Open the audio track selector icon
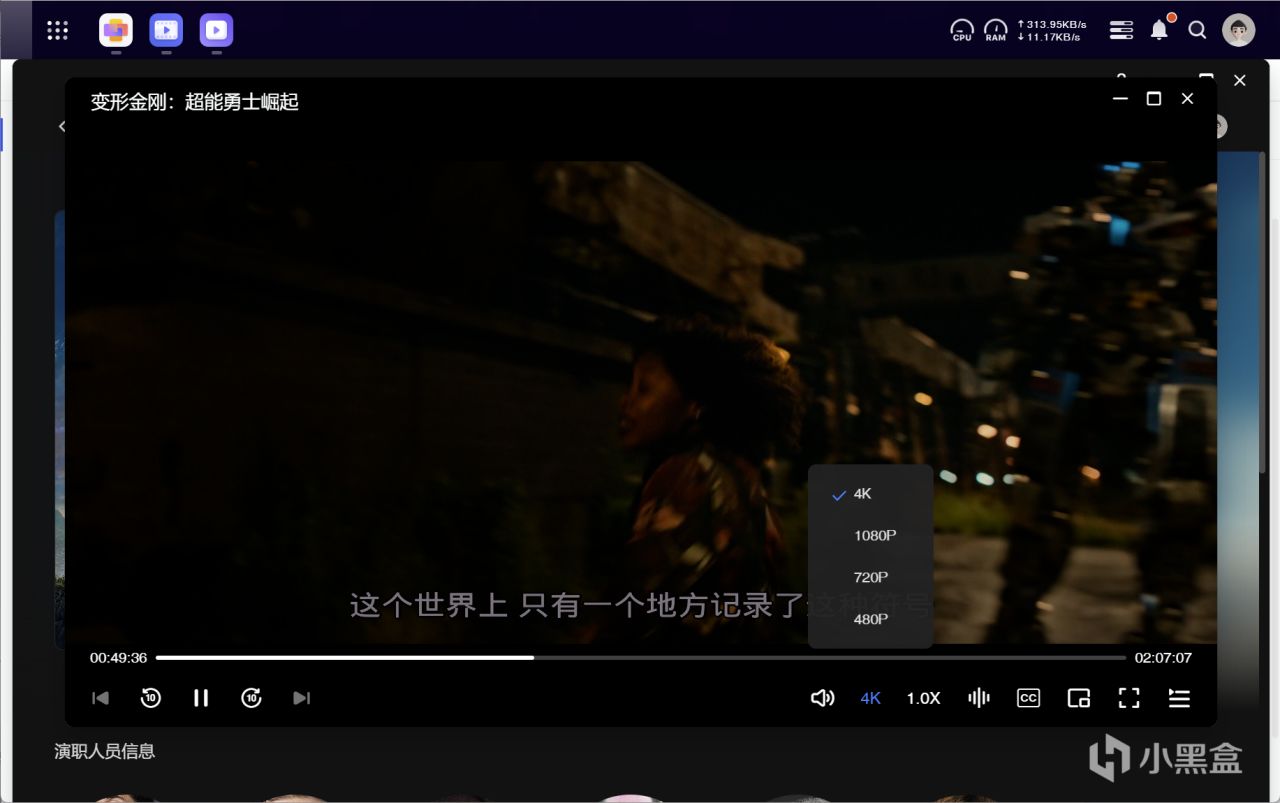The height and width of the screenshot is (803, 1280). 979,698
